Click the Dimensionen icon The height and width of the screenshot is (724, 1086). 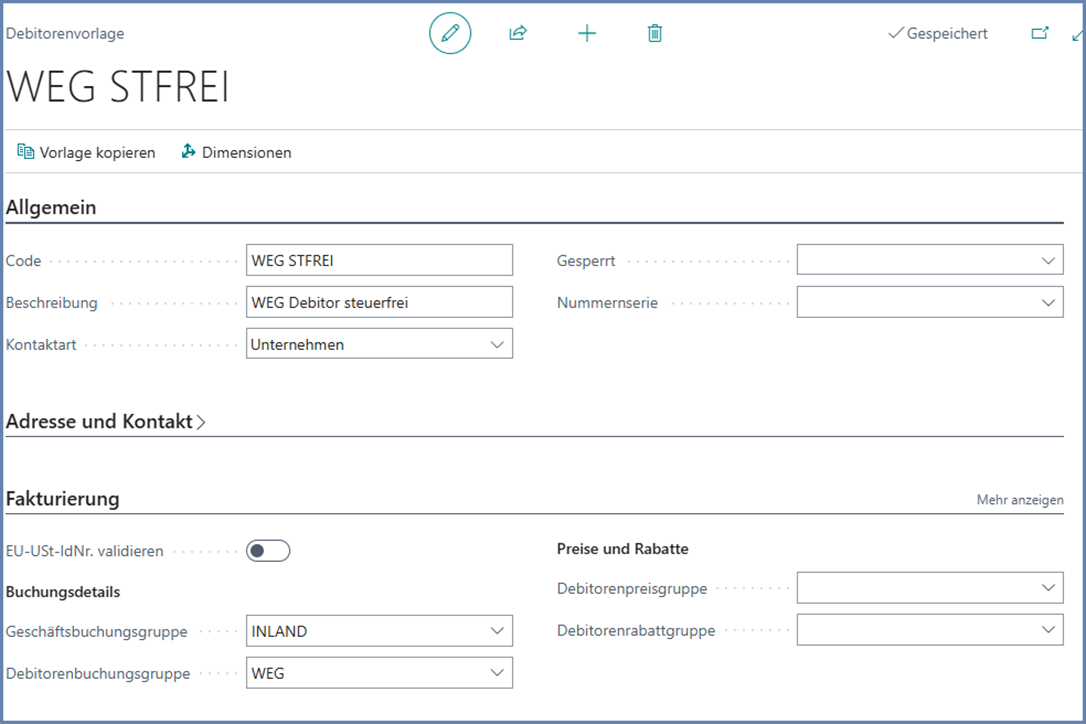188,152
